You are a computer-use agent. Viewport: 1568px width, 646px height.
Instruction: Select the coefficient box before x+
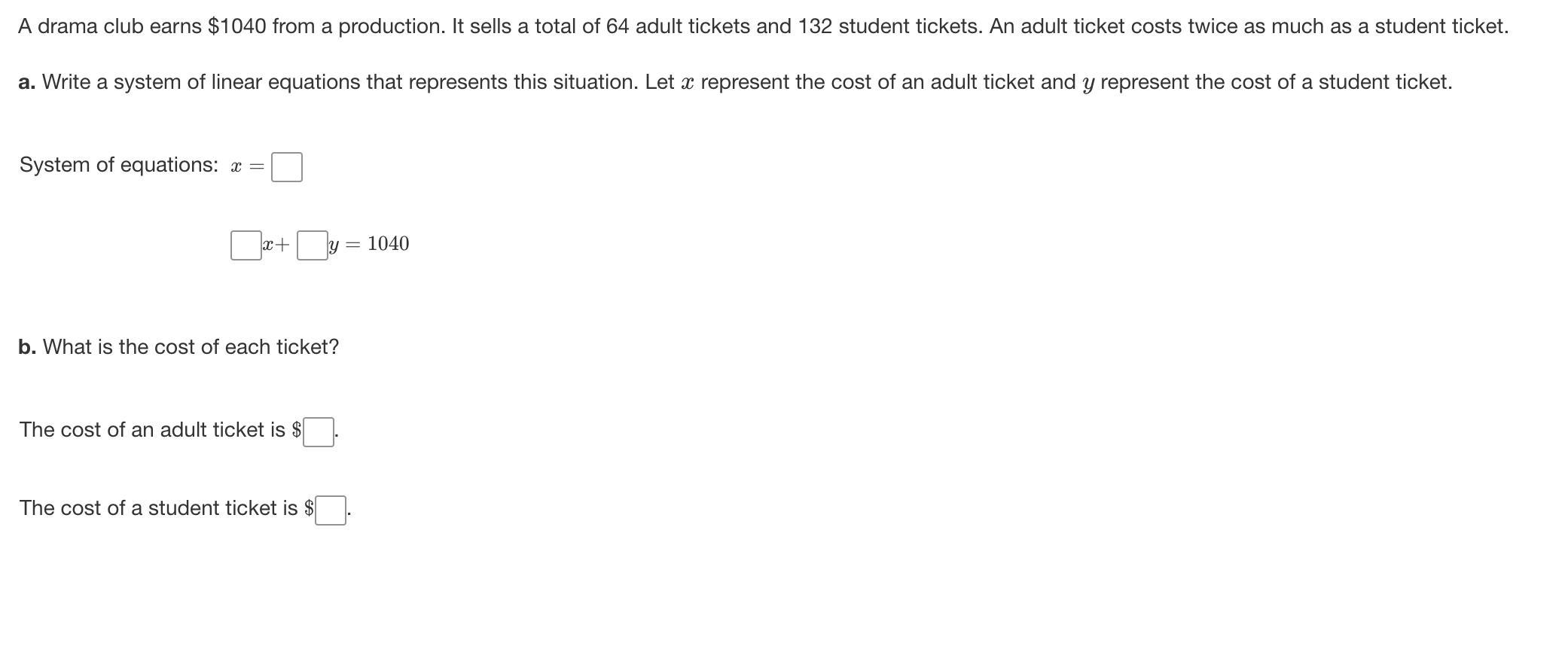pos(246,245)
